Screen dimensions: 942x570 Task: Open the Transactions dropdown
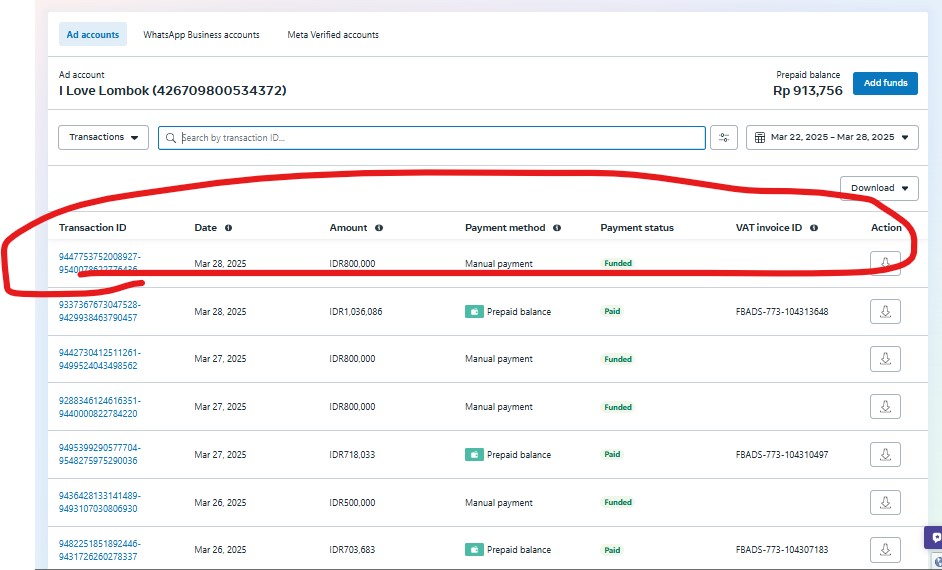(x=103, y=138)
